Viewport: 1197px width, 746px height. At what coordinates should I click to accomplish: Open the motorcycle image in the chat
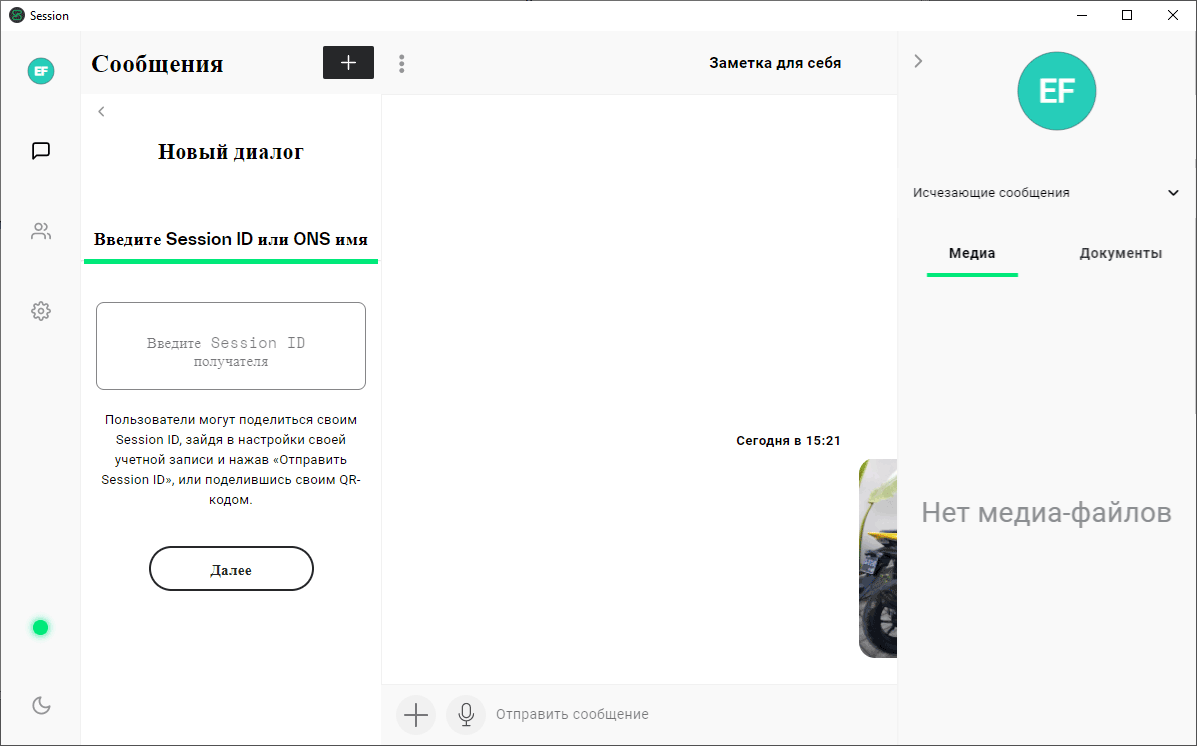[x=878, y=558]
